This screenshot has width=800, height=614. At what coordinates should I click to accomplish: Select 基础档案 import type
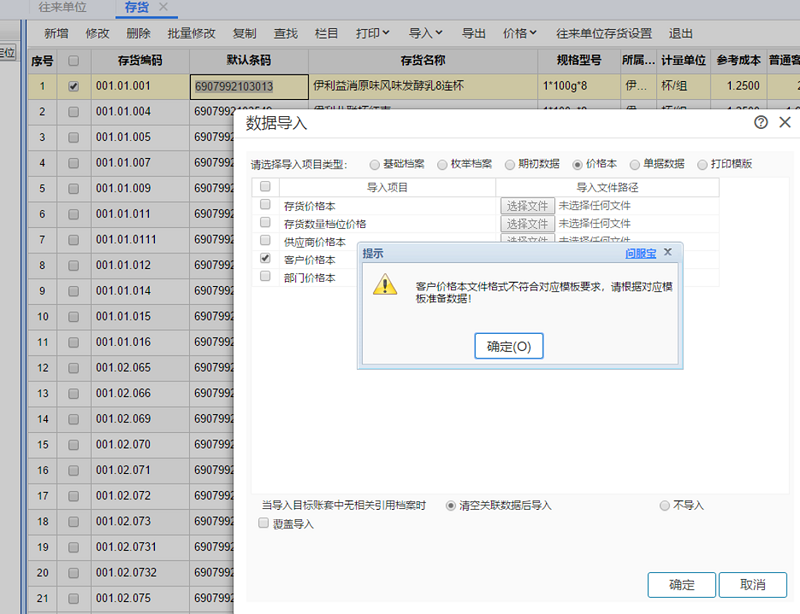click(375, 164)
